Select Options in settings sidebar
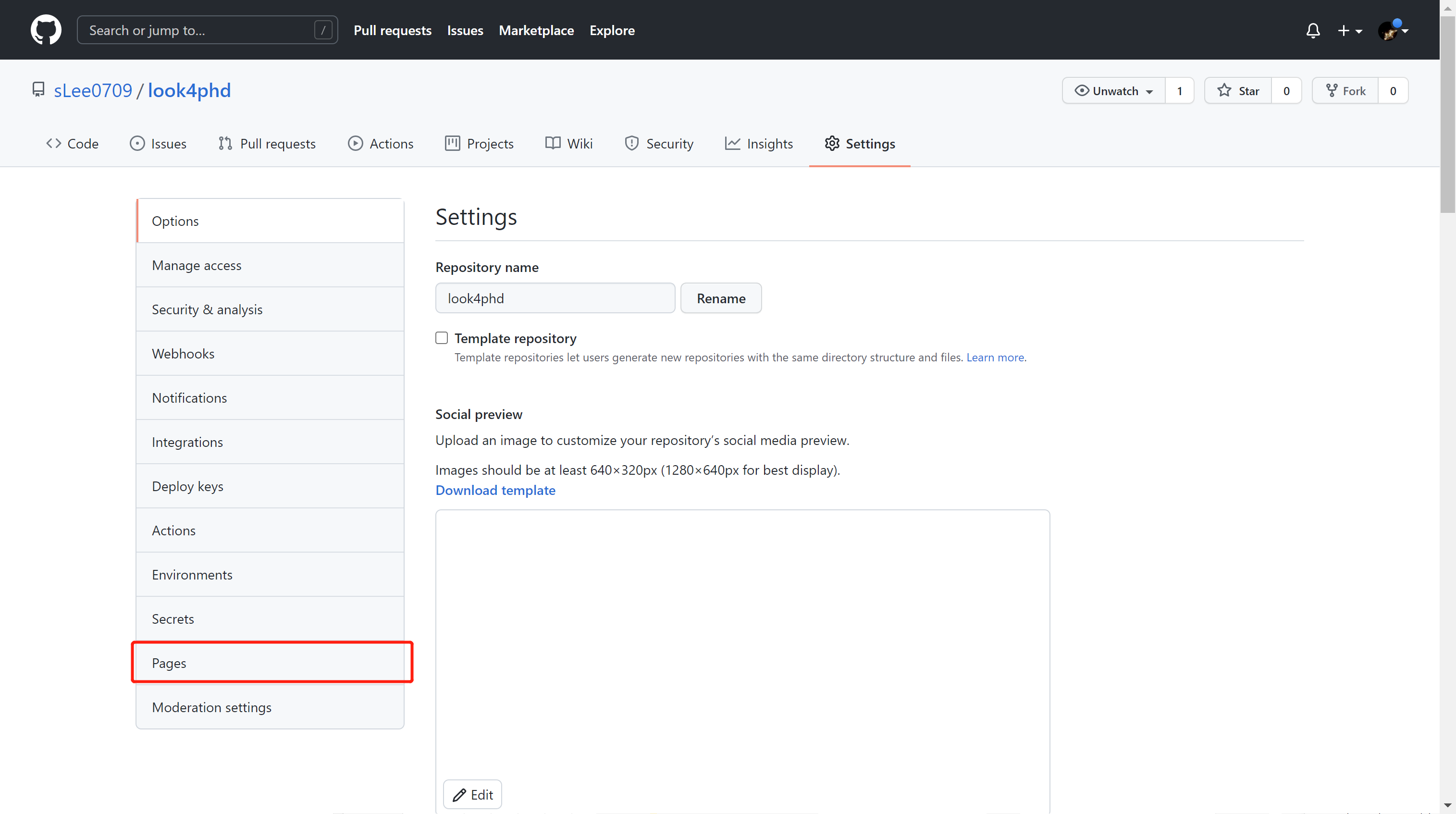1456x814 pixels. pos(270,221)
